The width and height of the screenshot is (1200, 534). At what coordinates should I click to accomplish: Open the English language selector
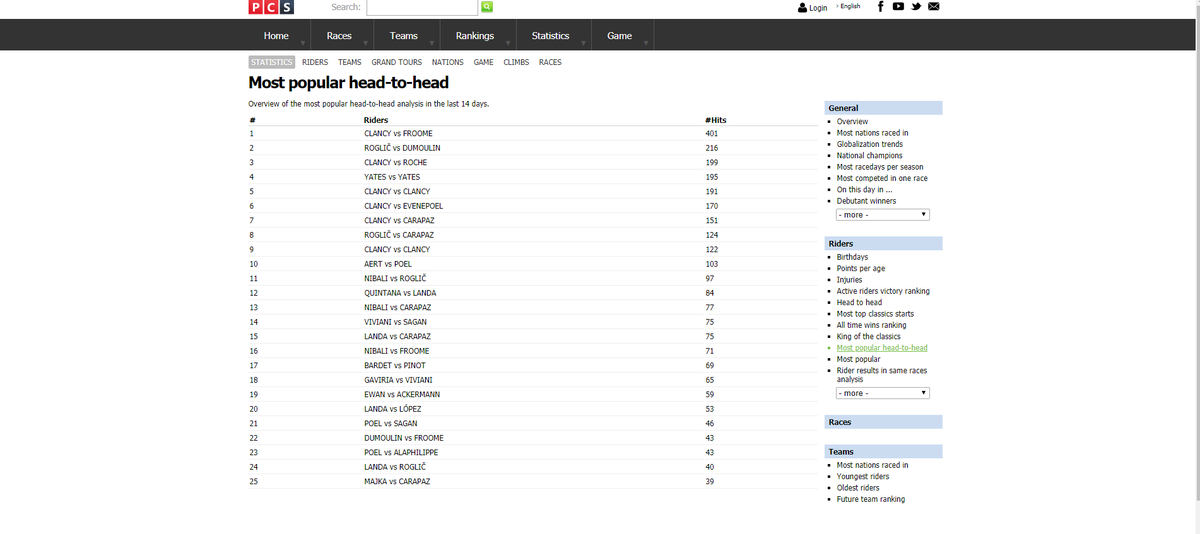[848, 6]
